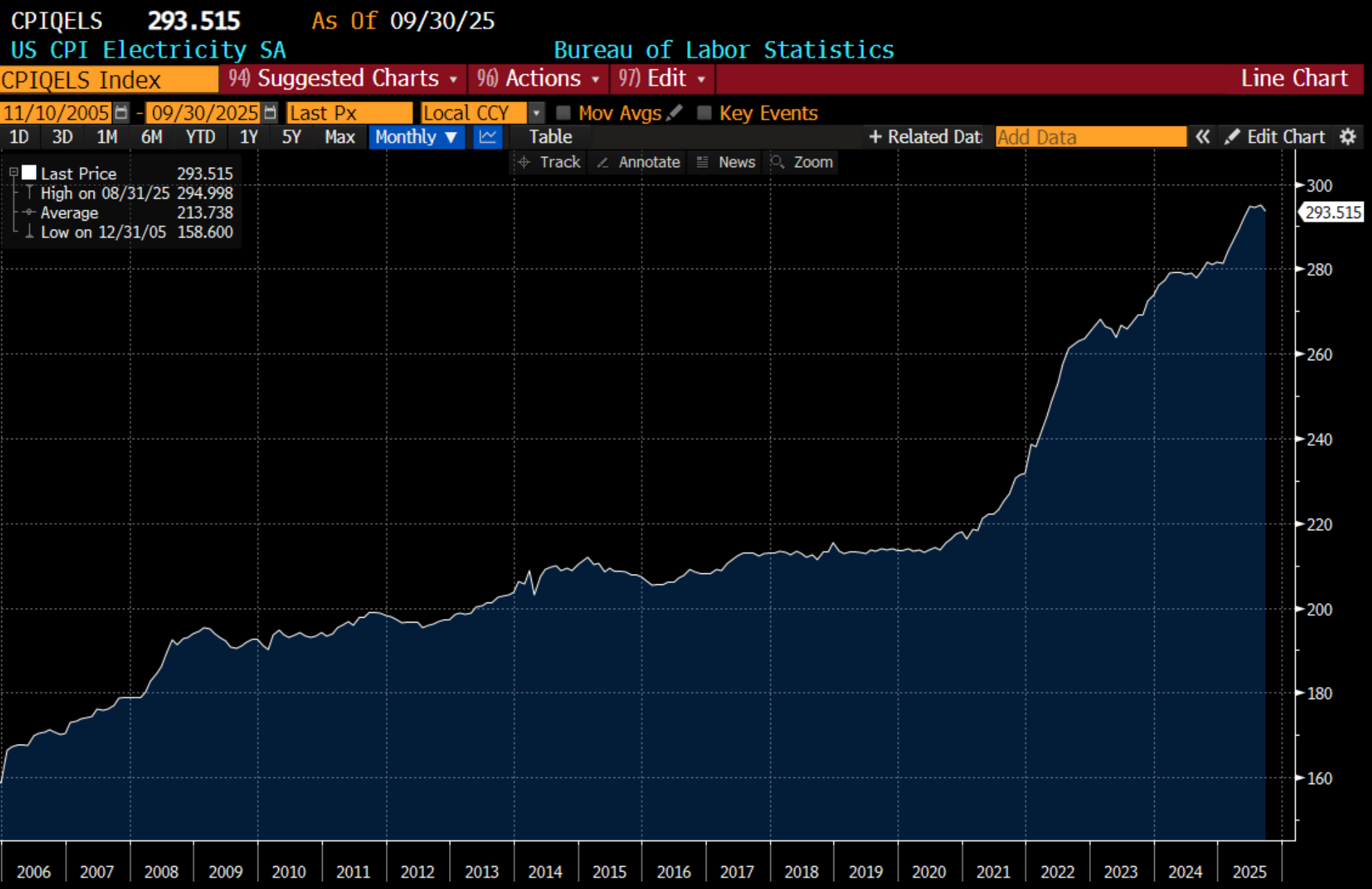Collapse the Last Price legend tree
Image resolution: width=1372 pixels, height=889 pixels.
pos(13,172)
